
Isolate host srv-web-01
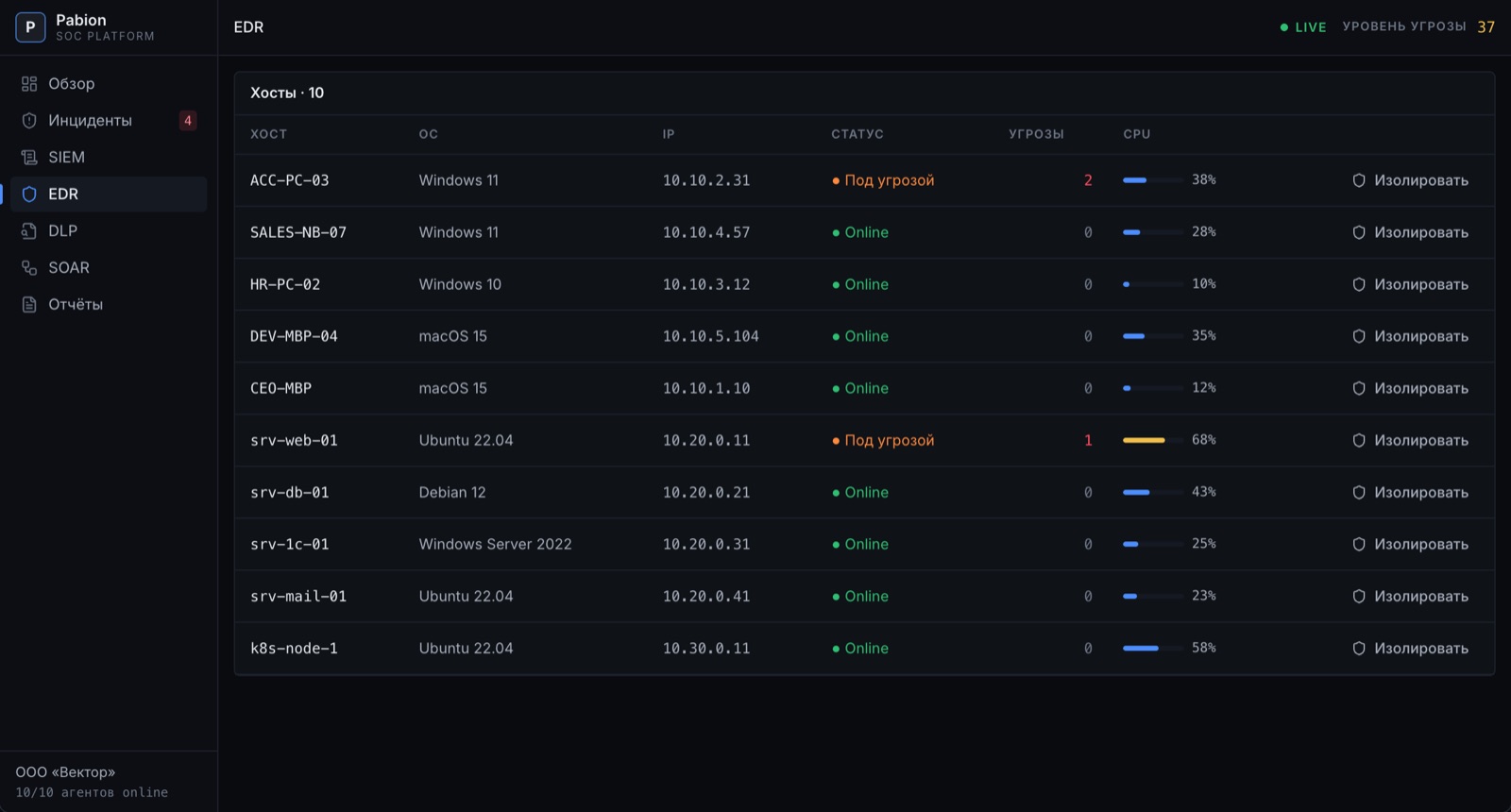tap(1410, 441)
